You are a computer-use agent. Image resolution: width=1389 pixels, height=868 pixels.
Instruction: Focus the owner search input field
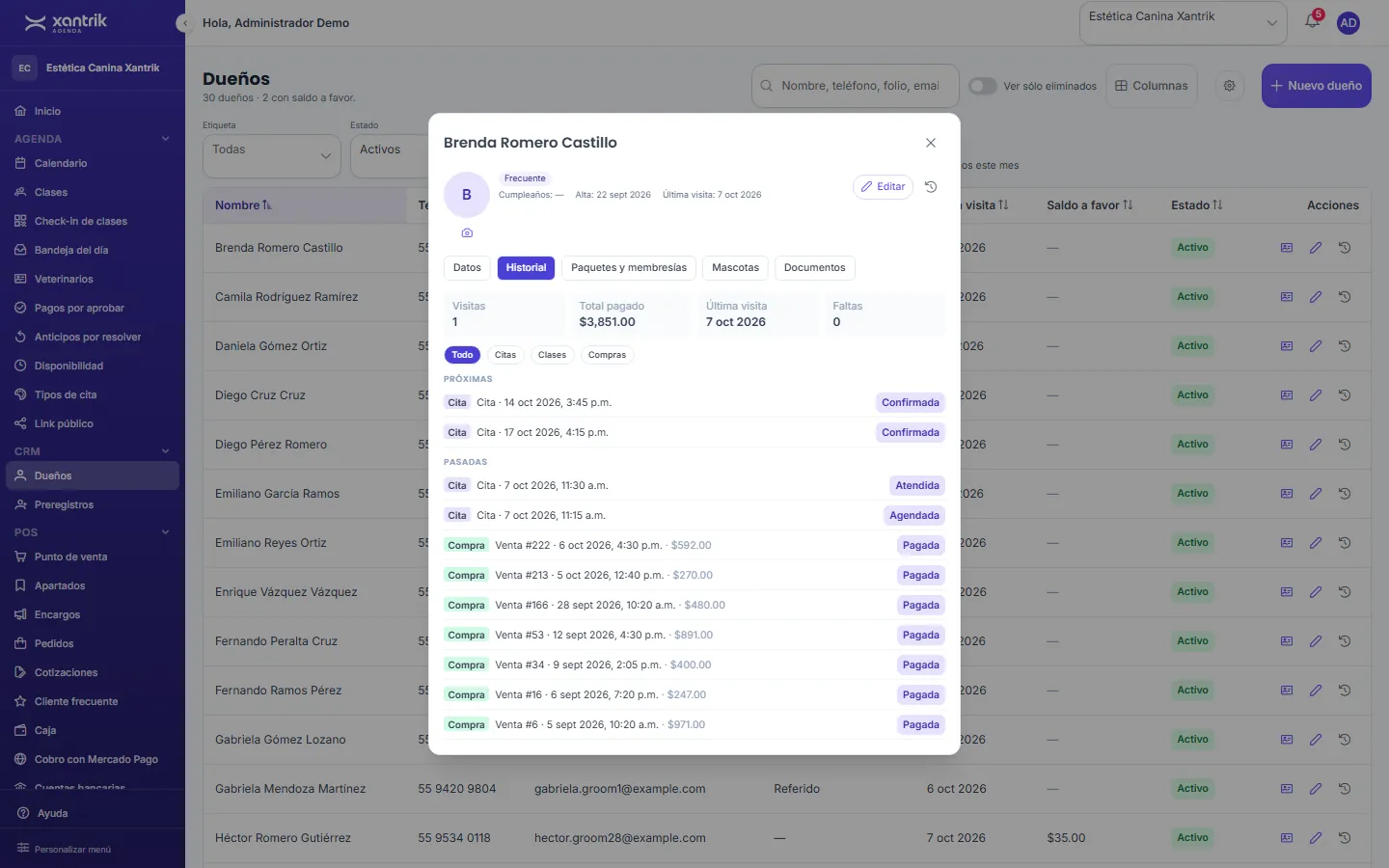pyautogui.click(x=856, y=86)
